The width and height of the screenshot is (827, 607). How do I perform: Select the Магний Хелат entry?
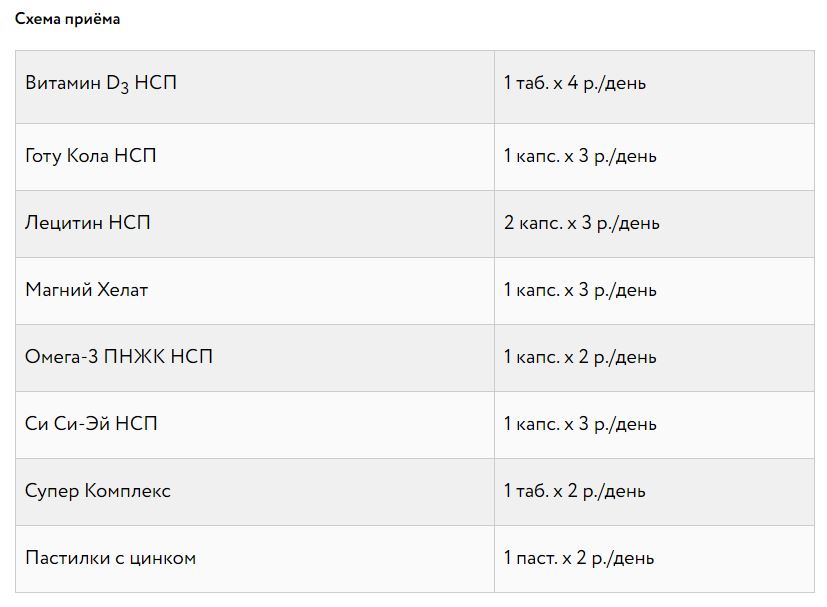tap(86, 290)
